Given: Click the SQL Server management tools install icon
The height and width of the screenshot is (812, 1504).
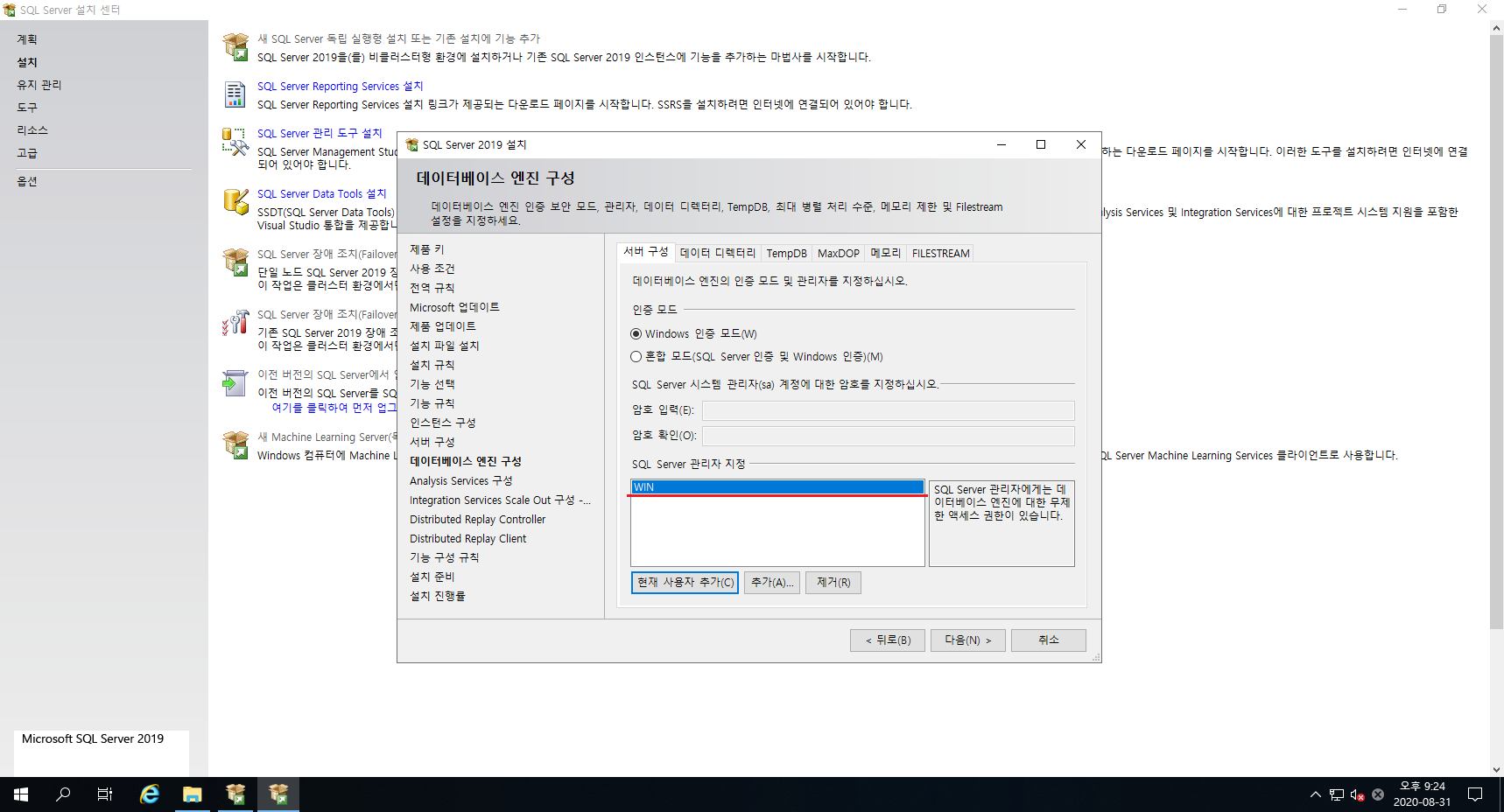Looking at the screenshot, I should 235,142.
